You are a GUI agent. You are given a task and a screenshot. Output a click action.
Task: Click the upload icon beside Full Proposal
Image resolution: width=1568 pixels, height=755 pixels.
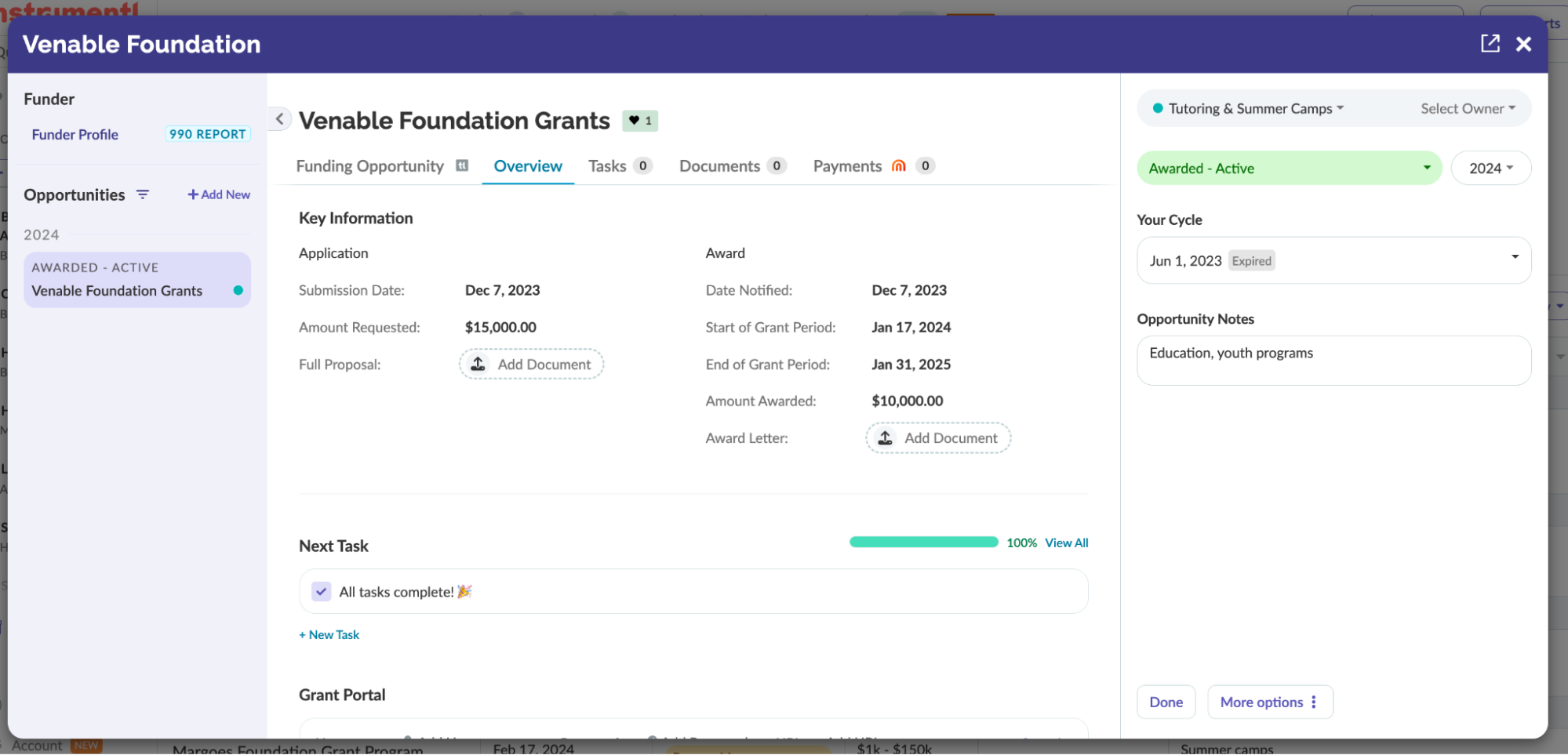478,364
